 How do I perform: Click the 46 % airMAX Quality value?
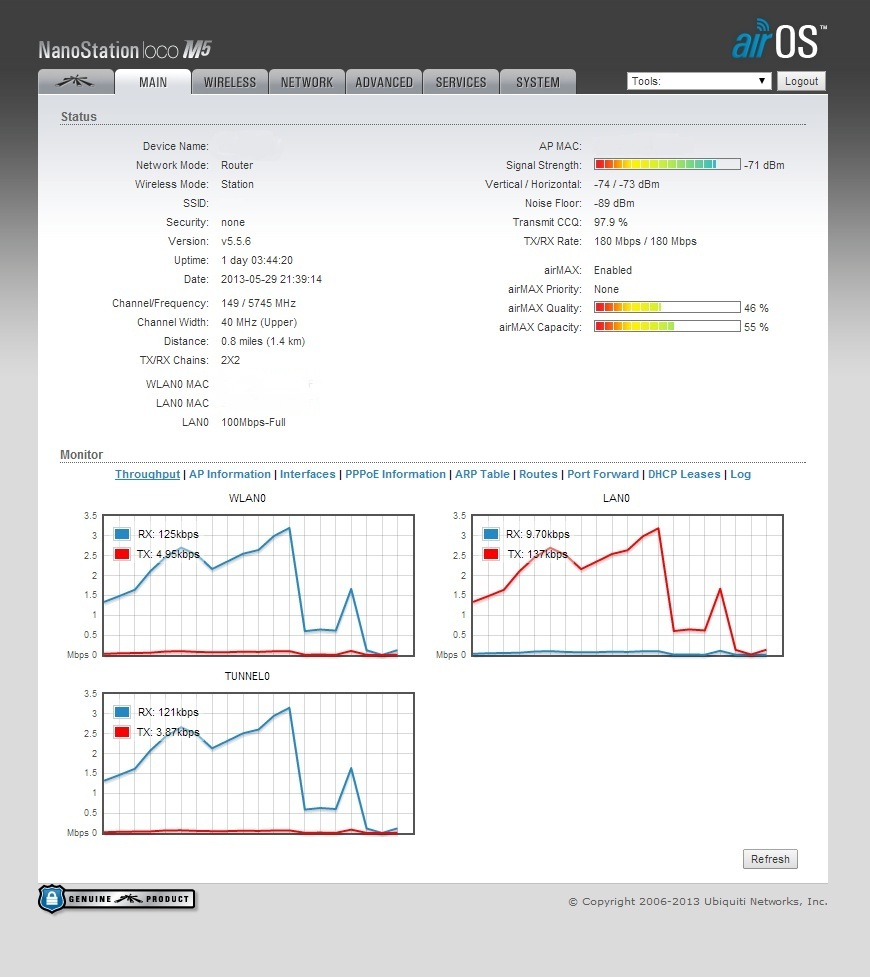[x=757, y=308]
